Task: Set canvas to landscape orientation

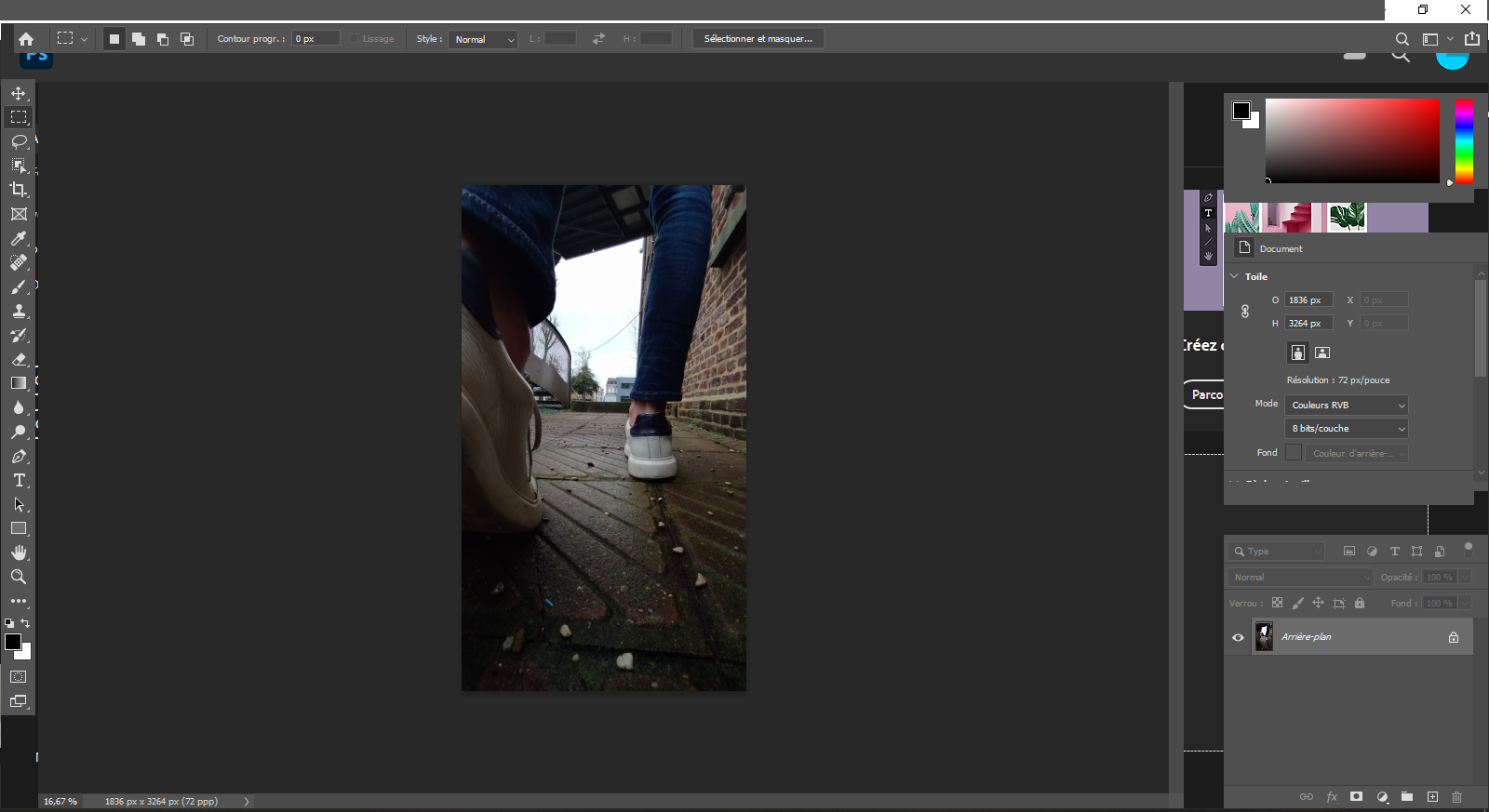Action: 1322,353
